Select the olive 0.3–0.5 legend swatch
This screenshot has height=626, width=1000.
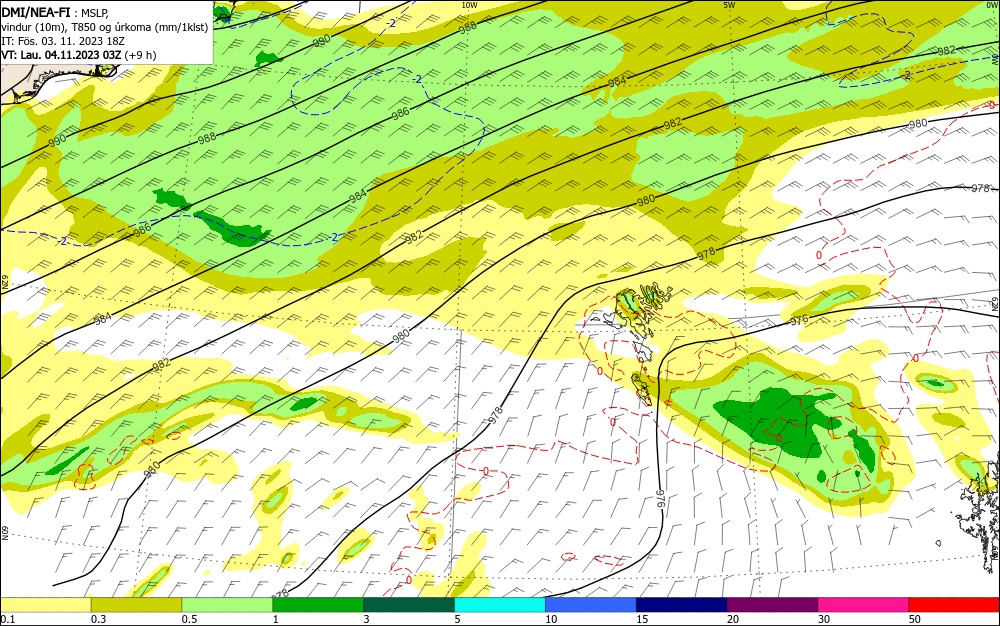coord(136,605)
